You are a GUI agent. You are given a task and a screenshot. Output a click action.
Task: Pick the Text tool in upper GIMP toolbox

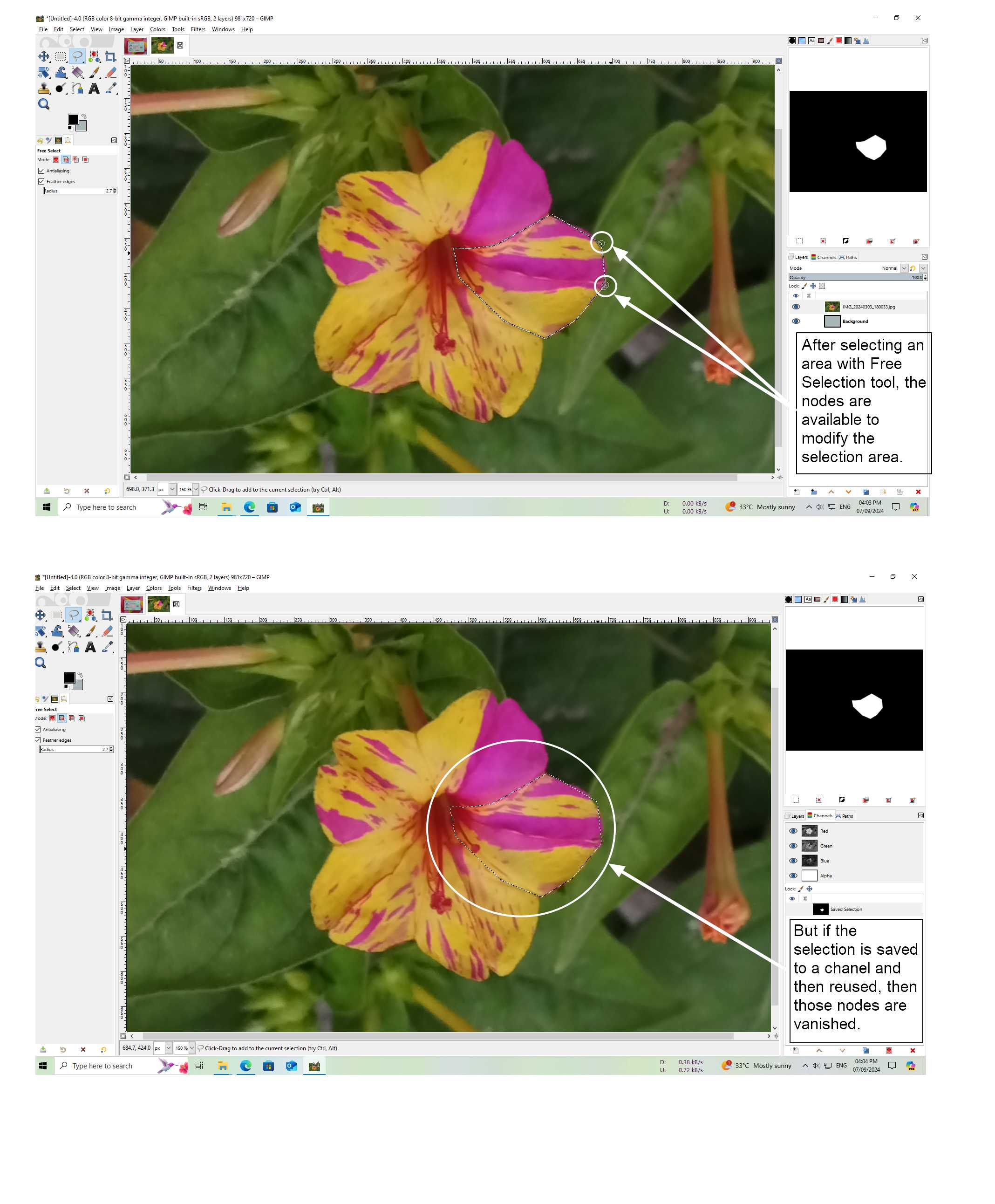point(94,88)
